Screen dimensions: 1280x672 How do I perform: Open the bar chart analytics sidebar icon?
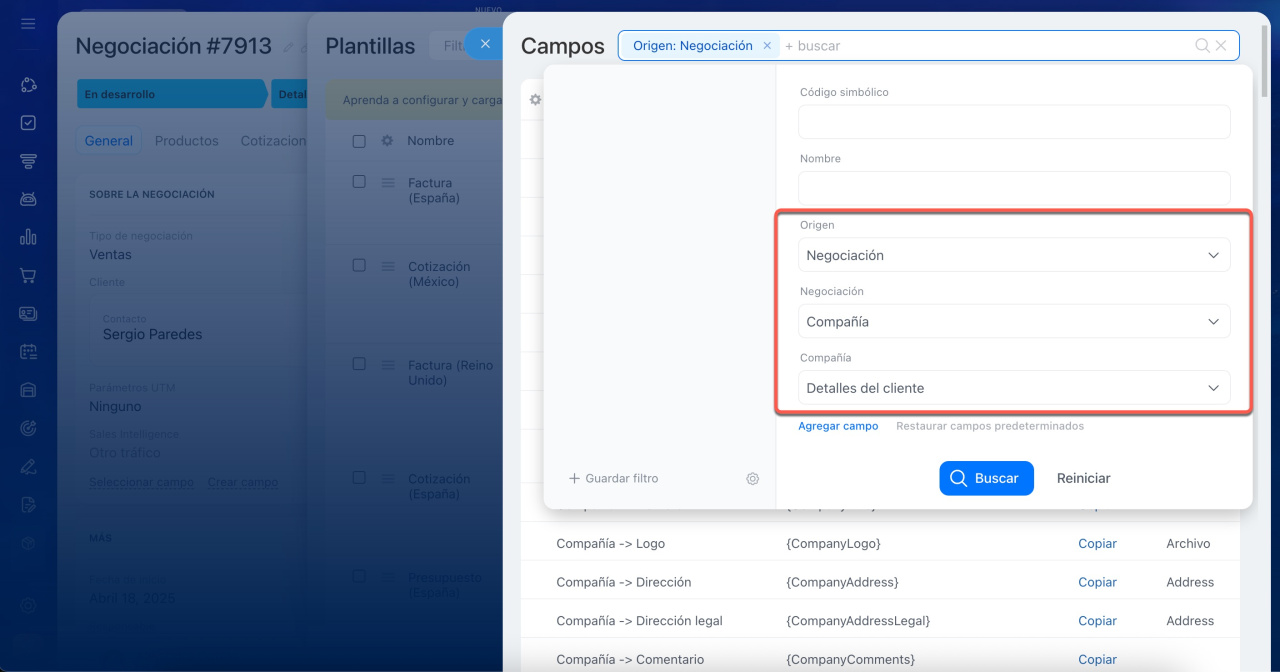28,237
